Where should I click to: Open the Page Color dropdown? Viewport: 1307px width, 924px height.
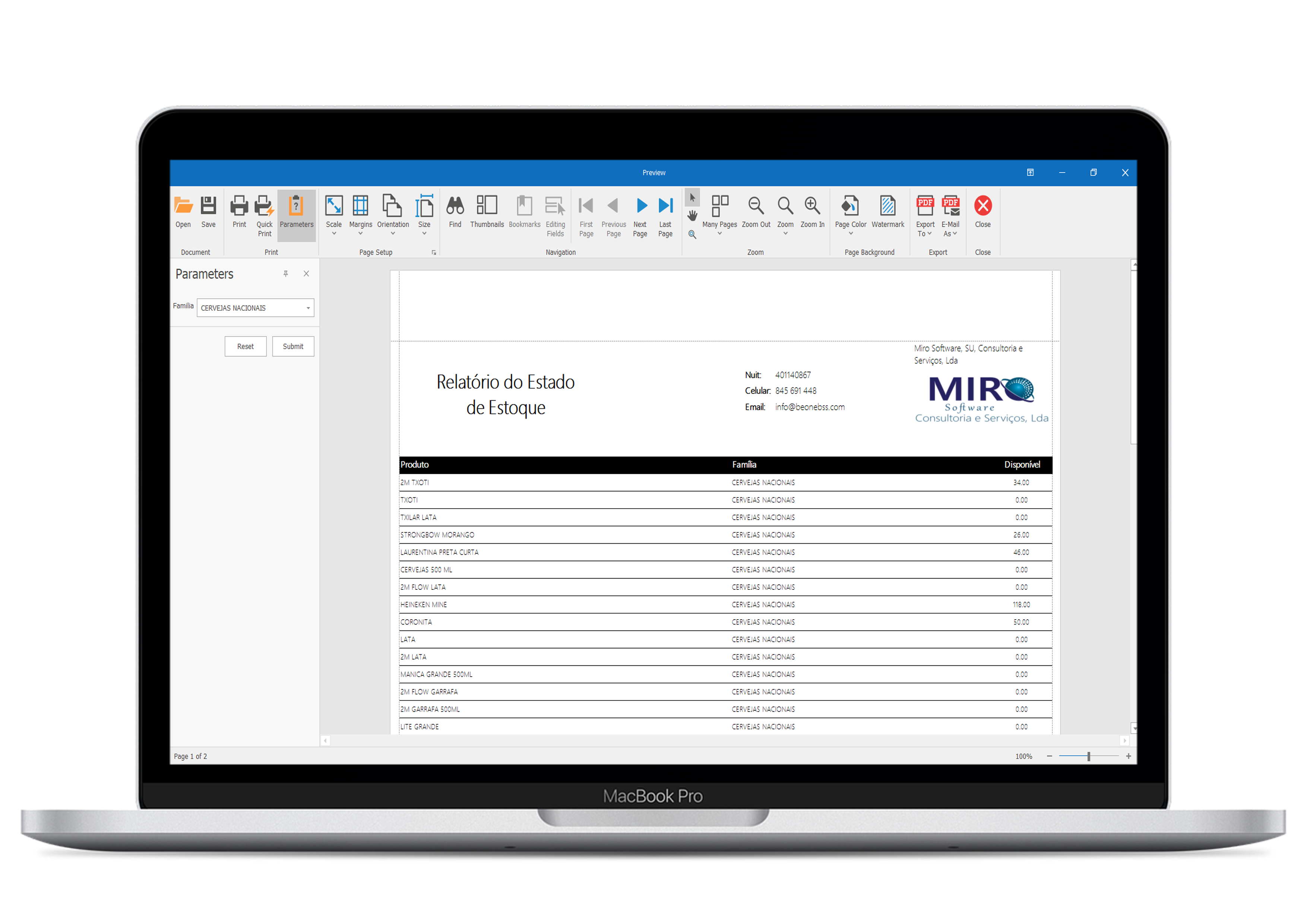tap(851, 216)
